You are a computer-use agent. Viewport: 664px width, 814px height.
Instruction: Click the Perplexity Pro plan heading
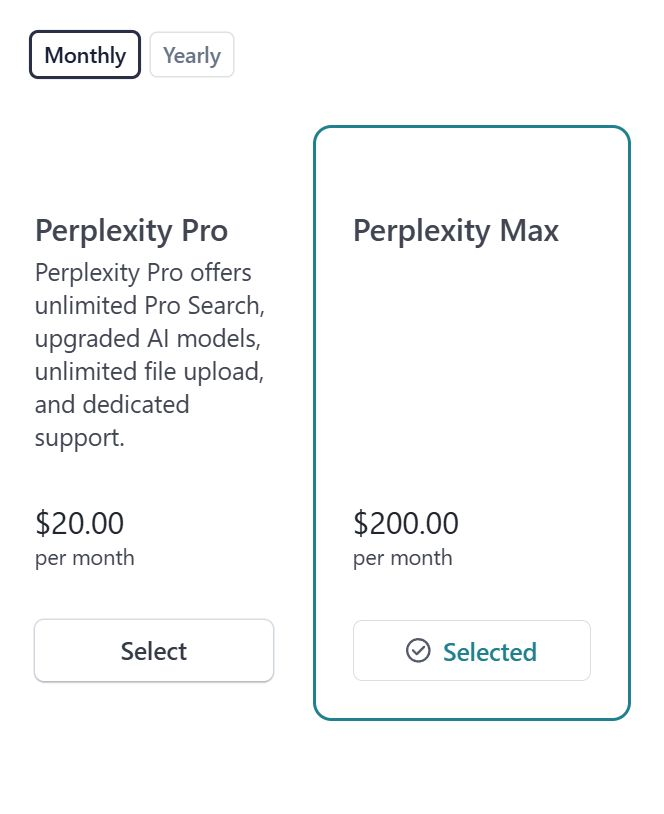[x=131, y=230]
